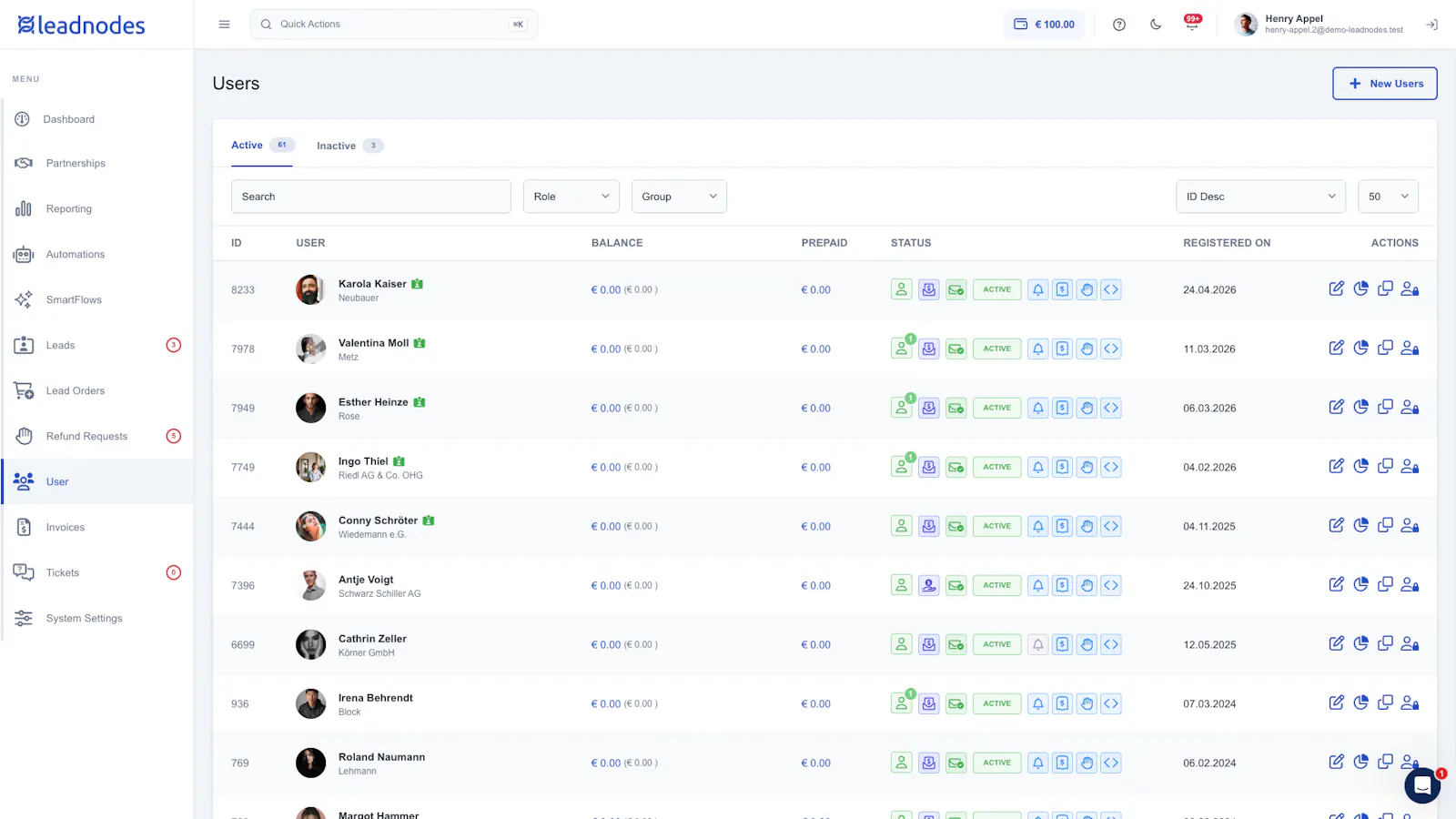This screenshot has width=1456, height=819.
Task: Switch to the Inactive users tab
Action: [x=349, y=146]
